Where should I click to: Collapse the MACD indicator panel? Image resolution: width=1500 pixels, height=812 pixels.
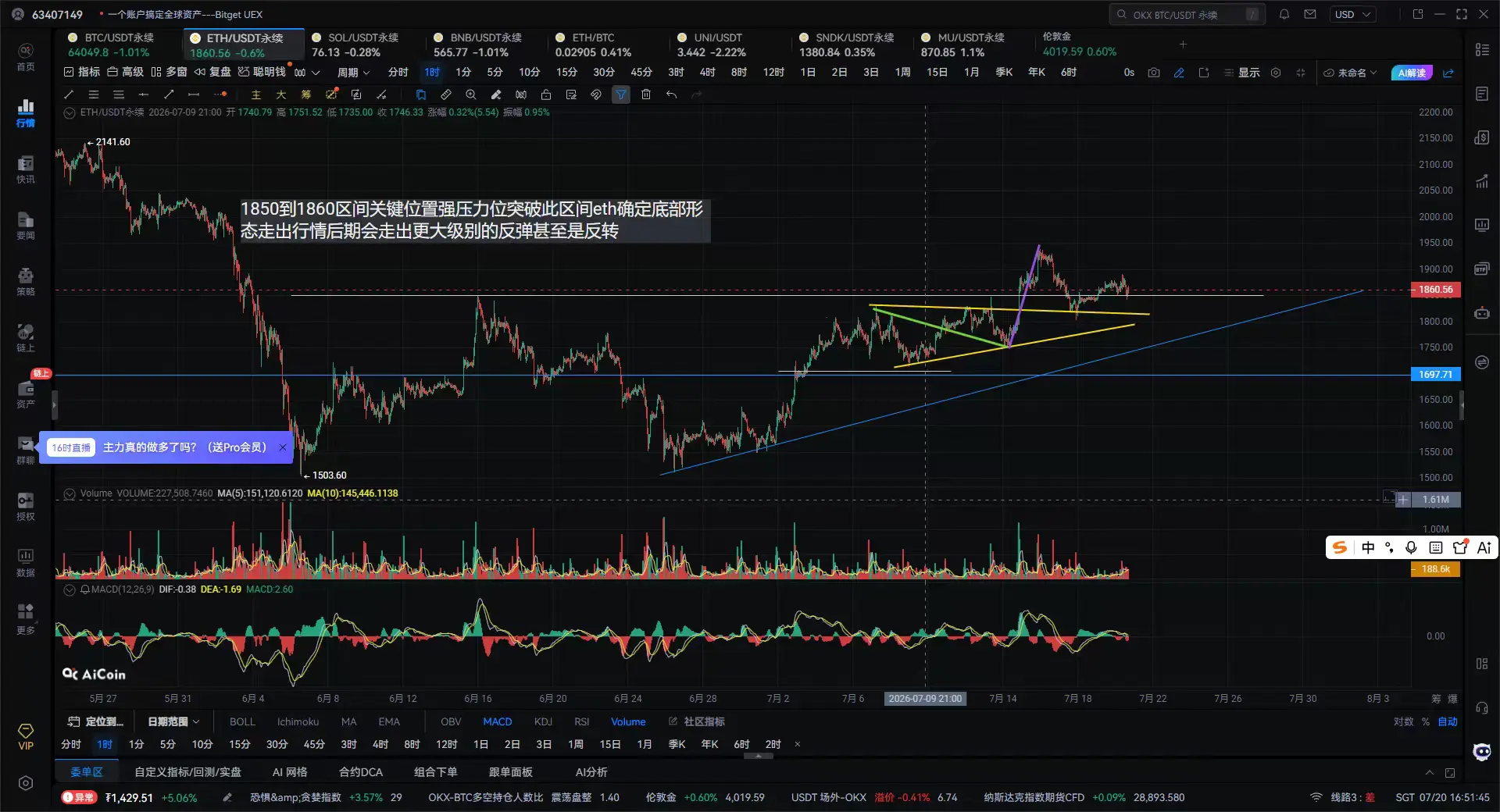(70, 589)
